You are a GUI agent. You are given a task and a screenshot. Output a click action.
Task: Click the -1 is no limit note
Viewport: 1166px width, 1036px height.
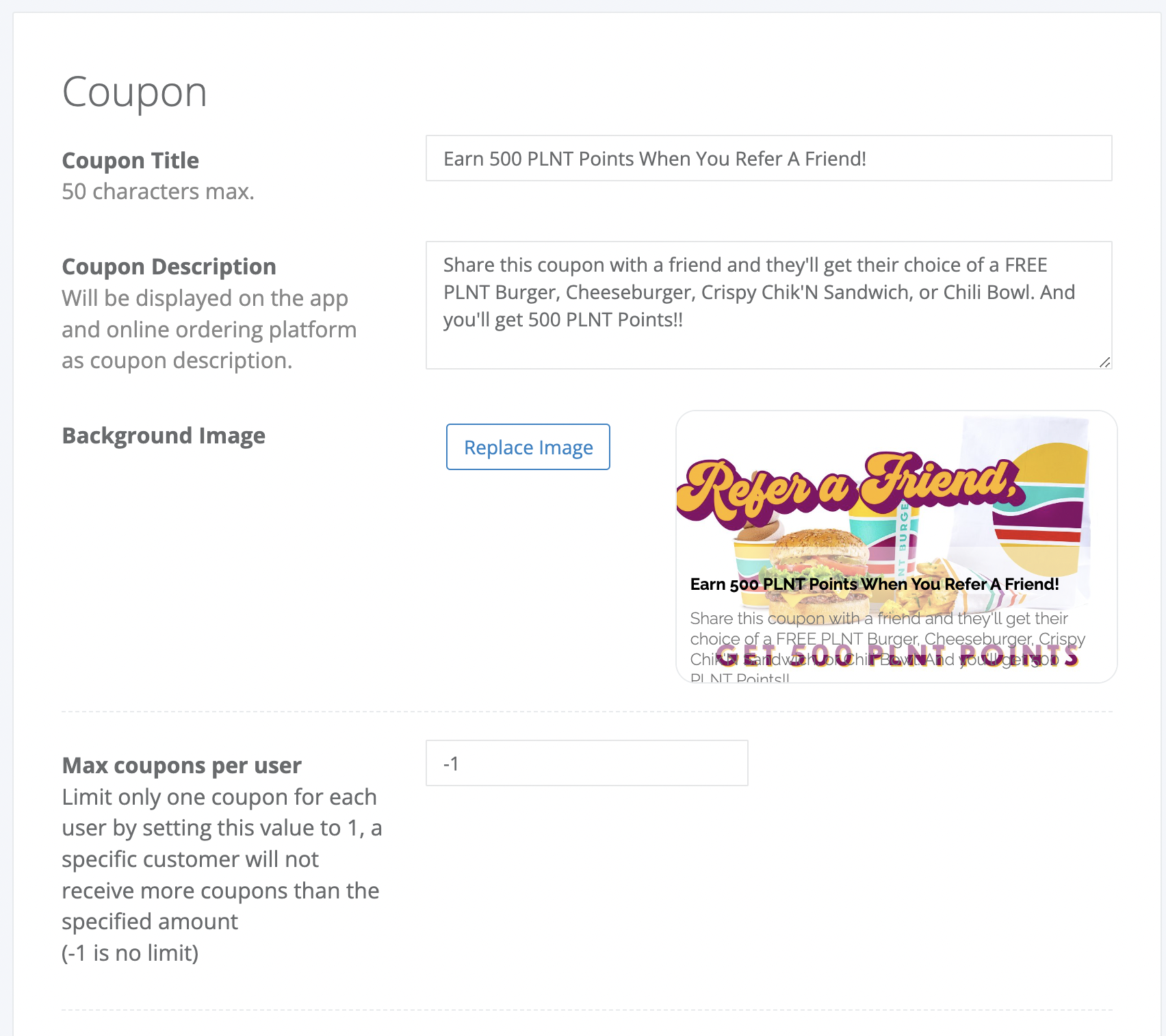point(130,953)
